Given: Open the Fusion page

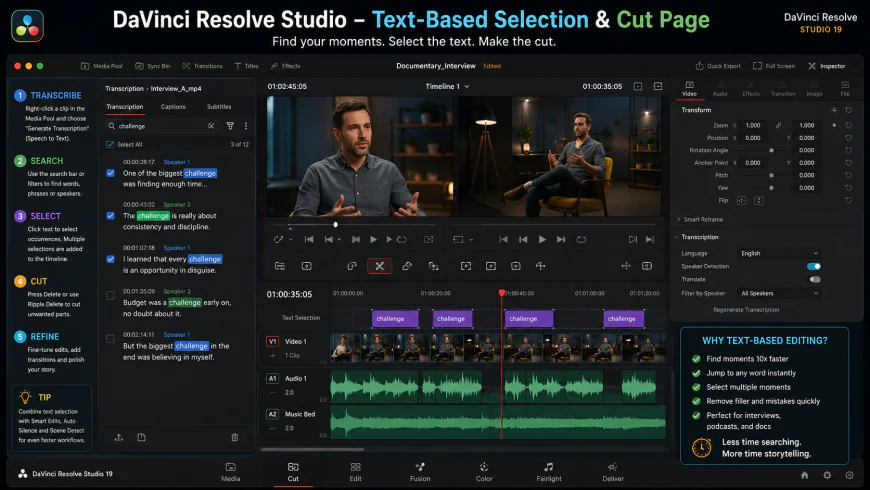Looking at the screenshot, I should pyautogui.click(x=420, y=472).
